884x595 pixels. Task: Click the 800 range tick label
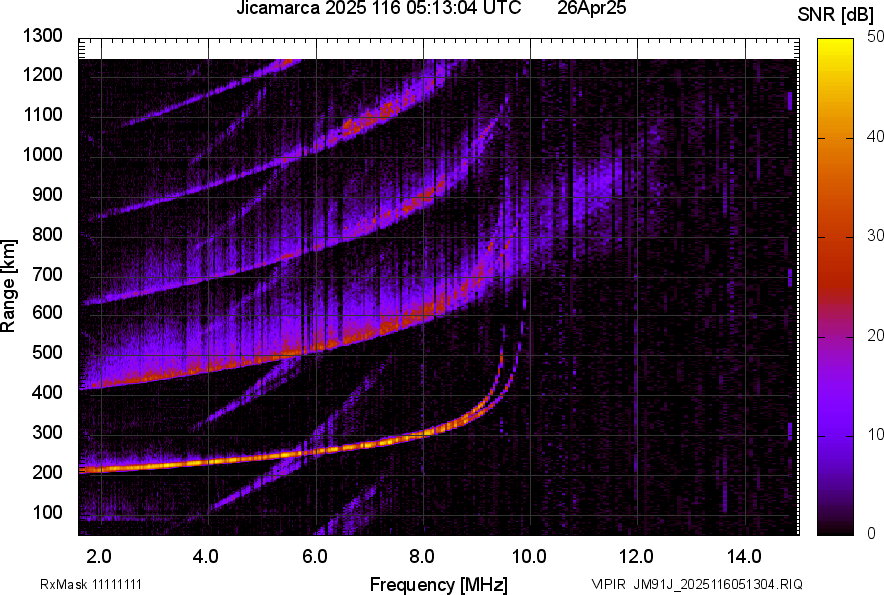tap(47, 234)
